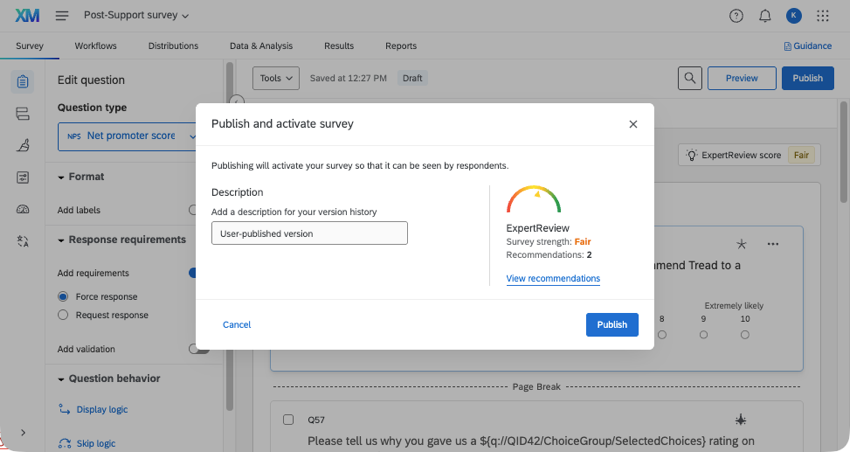Click the ExpertReview lightbulb icon

691,155
